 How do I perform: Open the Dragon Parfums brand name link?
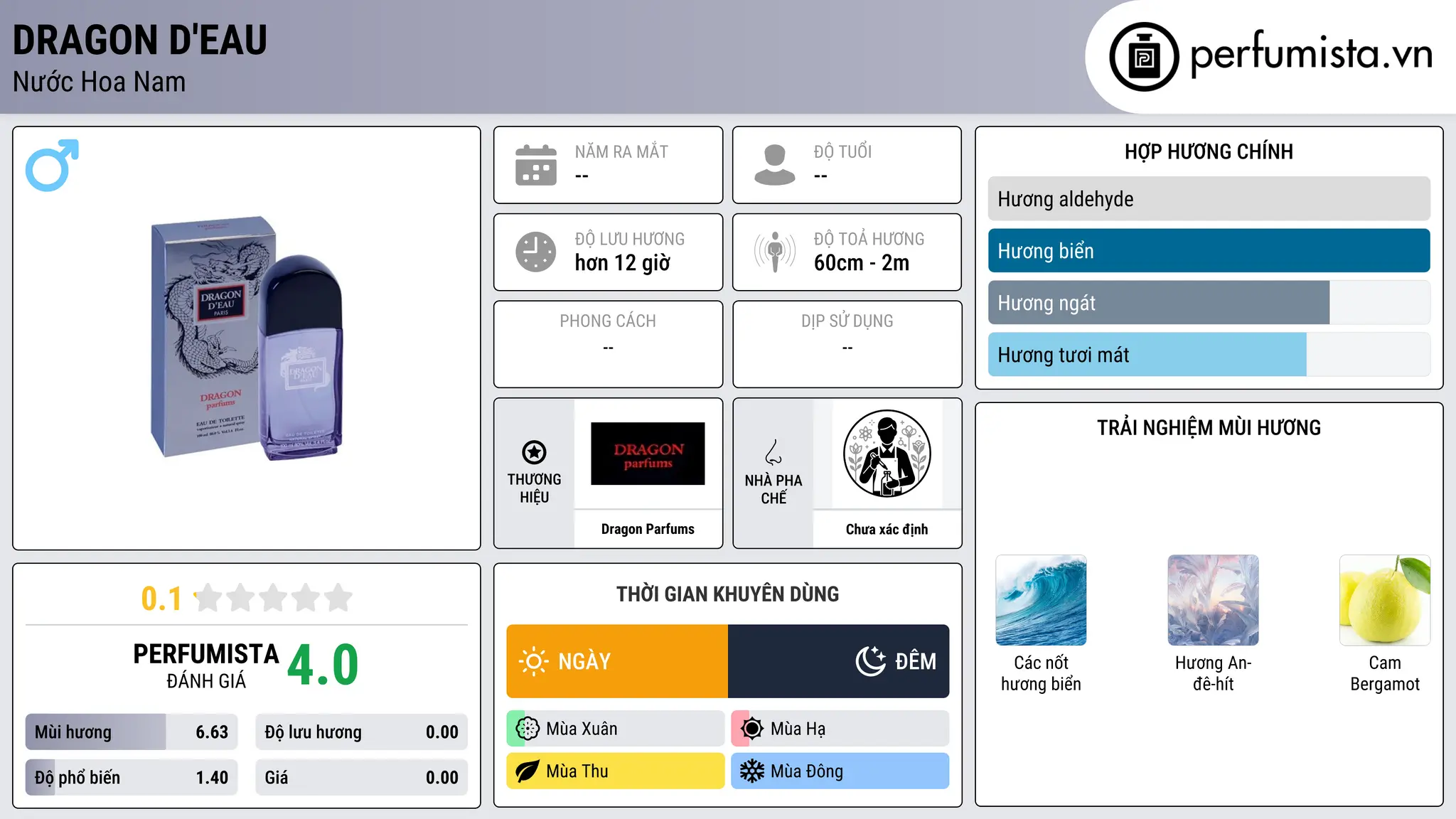pos(648,529)
